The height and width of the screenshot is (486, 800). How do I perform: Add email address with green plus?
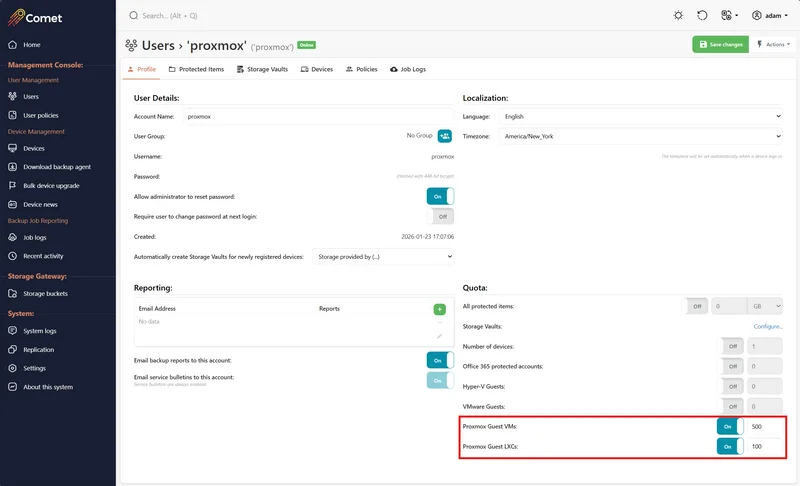click(x=439, y=310)
